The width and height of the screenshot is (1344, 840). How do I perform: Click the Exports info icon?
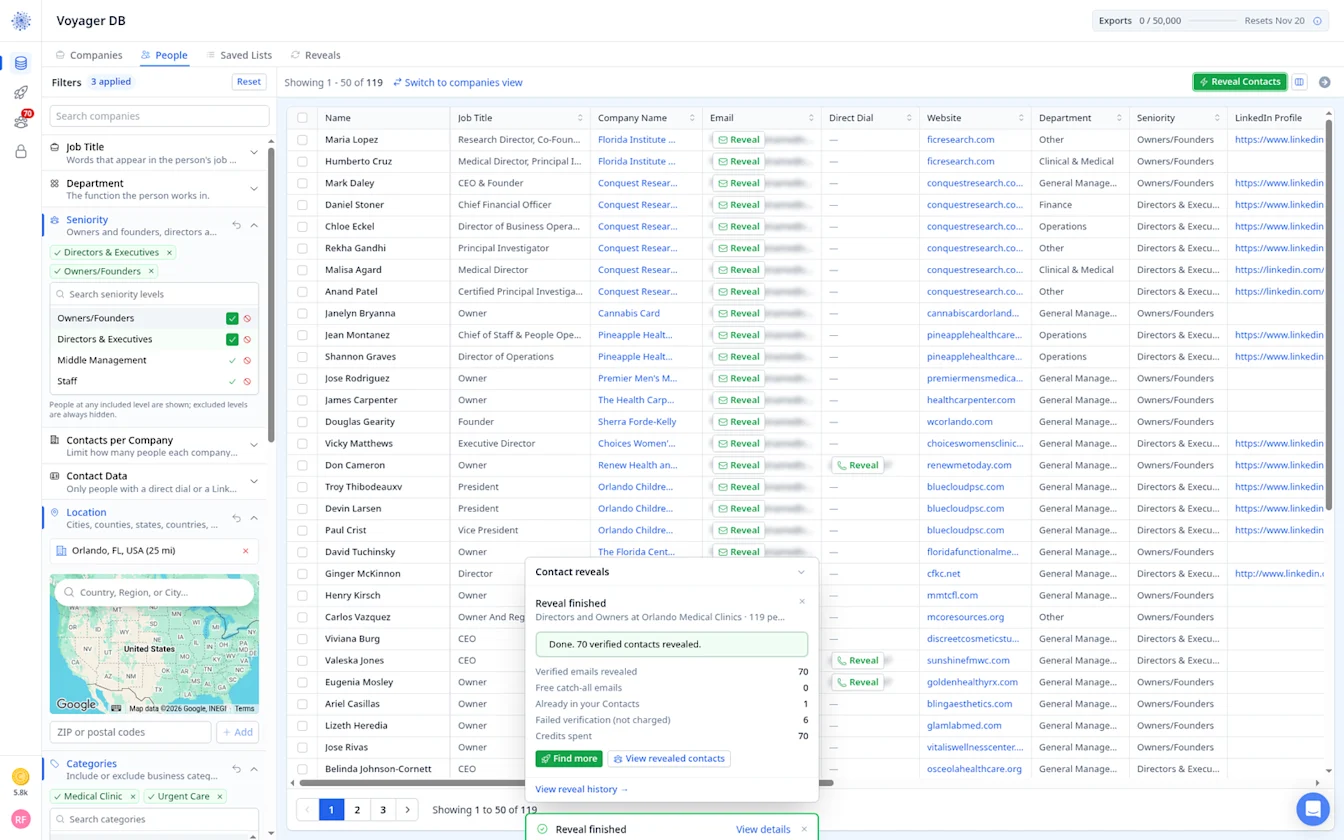(1317, 21)
